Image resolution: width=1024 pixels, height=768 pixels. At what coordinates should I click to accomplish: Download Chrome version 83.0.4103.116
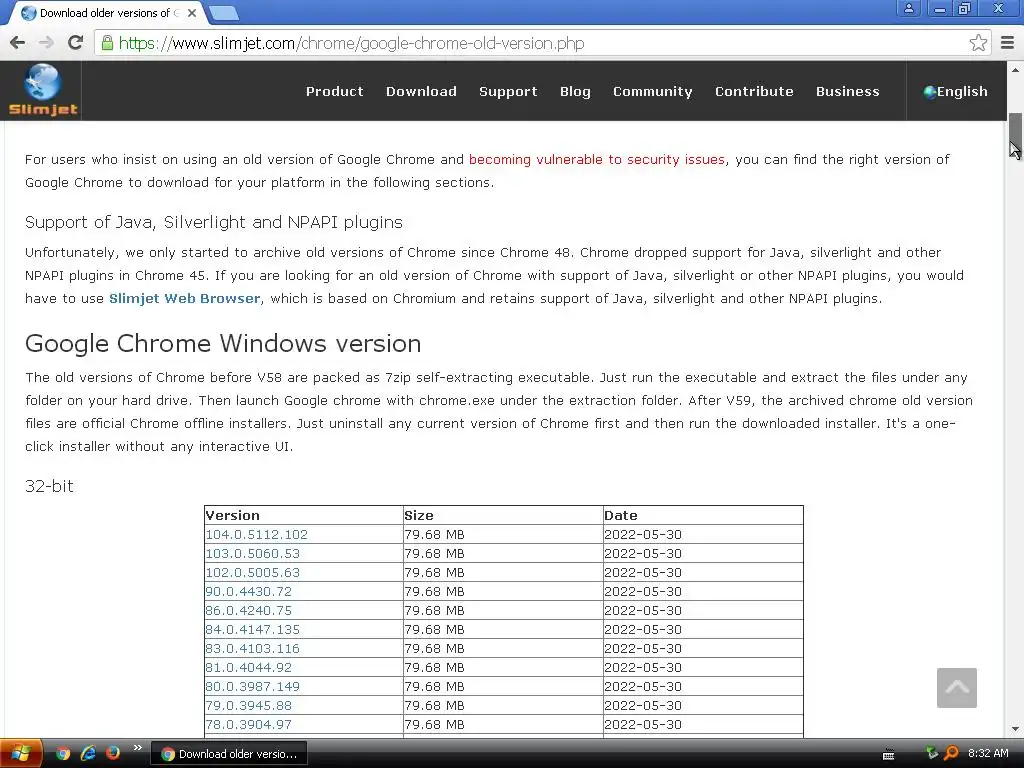(253, 648)
